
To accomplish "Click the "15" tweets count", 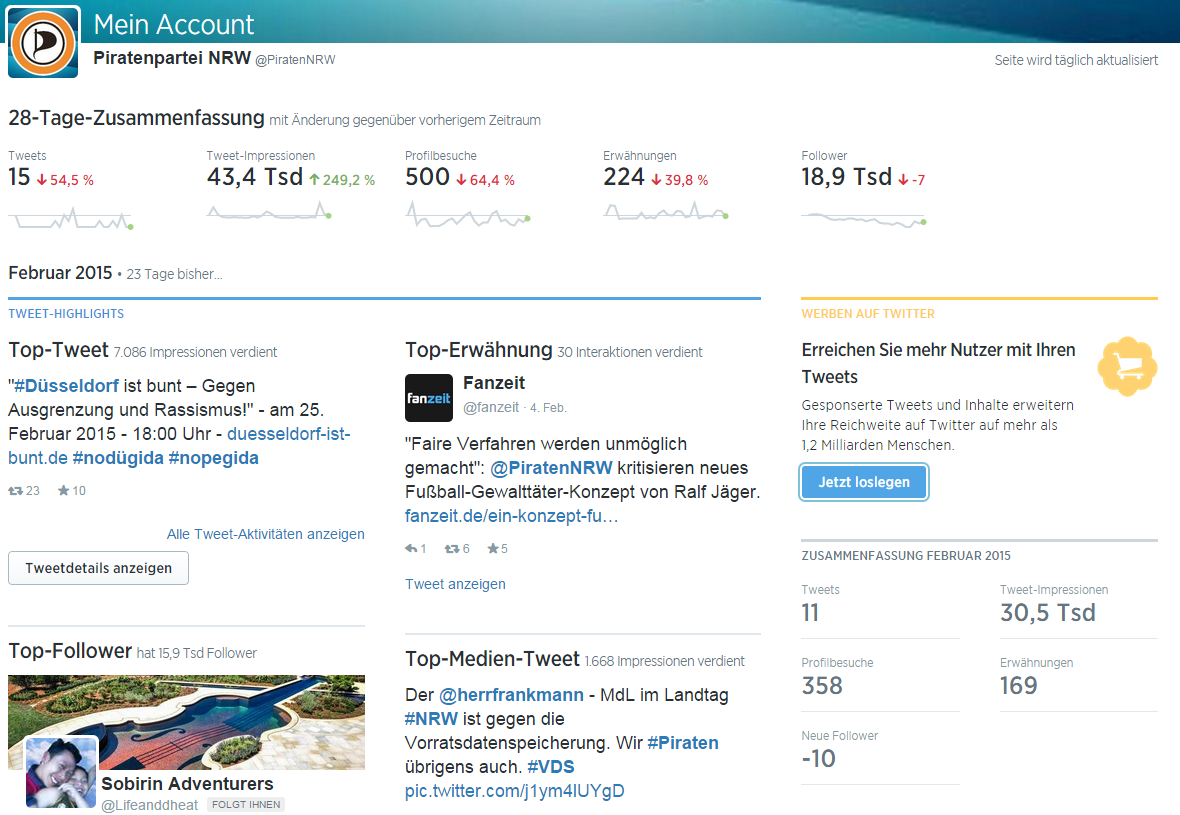I will coord(20,177).
